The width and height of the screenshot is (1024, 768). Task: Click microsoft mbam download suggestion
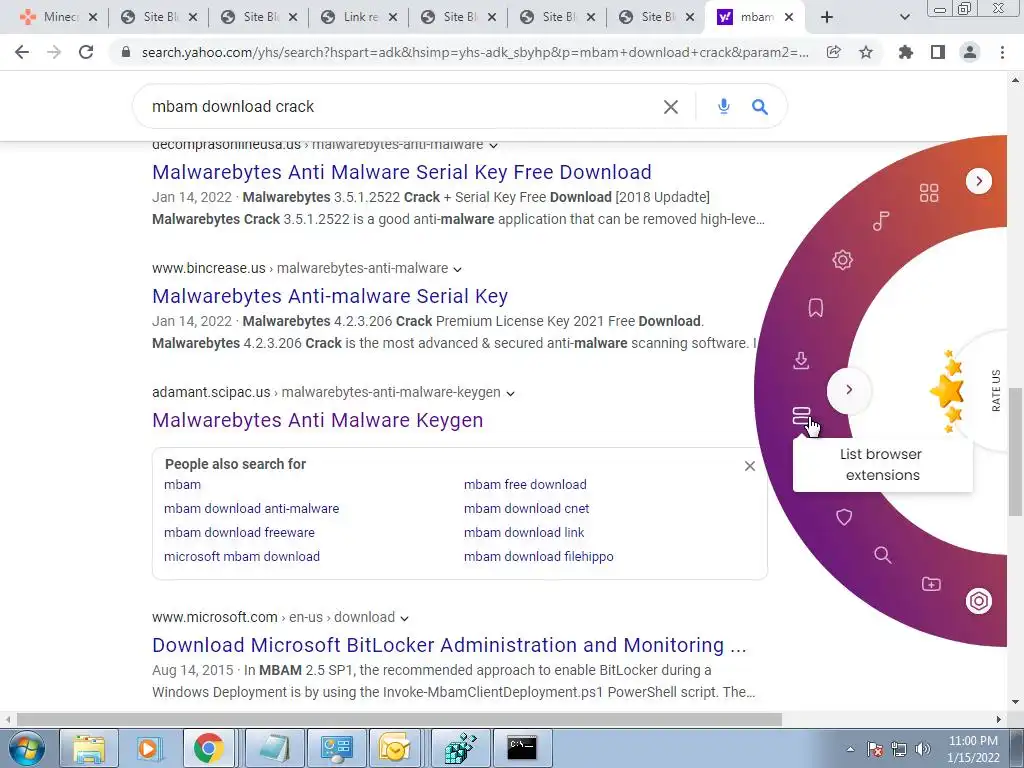(x=242, y=556)
